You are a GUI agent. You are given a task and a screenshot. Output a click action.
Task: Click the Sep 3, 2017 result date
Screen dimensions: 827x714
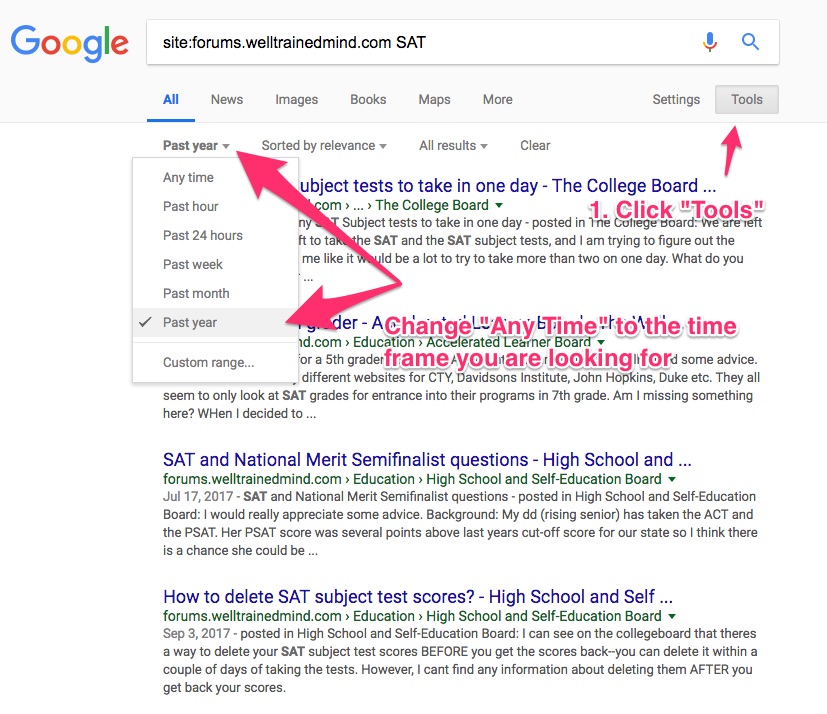[196, 634]
